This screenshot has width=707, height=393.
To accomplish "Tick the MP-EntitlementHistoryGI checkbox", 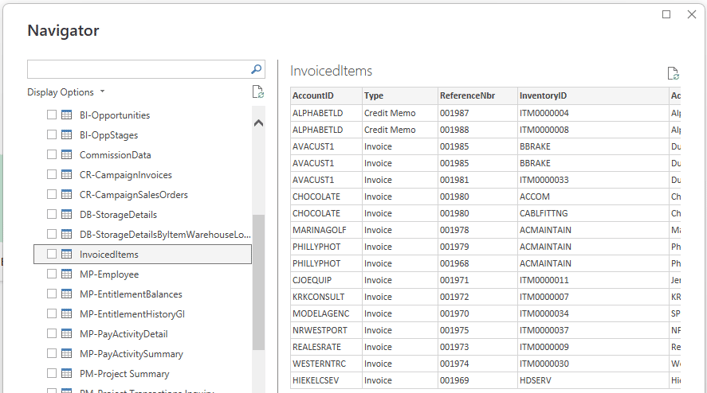I will (x=52, y=314).
